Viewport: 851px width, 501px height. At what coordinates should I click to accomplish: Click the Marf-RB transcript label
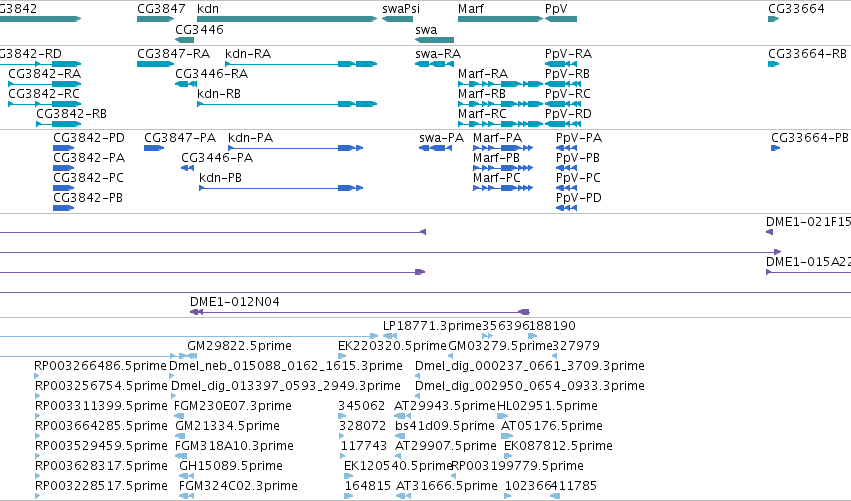pyautogui.click(x=482, y=94)
